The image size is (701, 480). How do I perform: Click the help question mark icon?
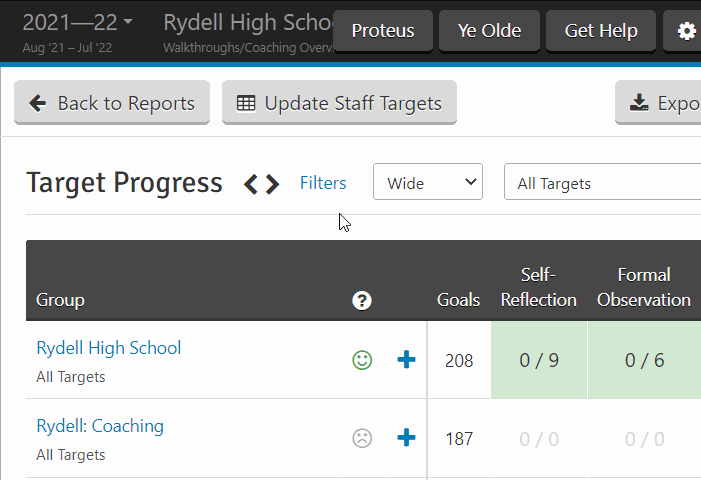click(x=362, y=300)
